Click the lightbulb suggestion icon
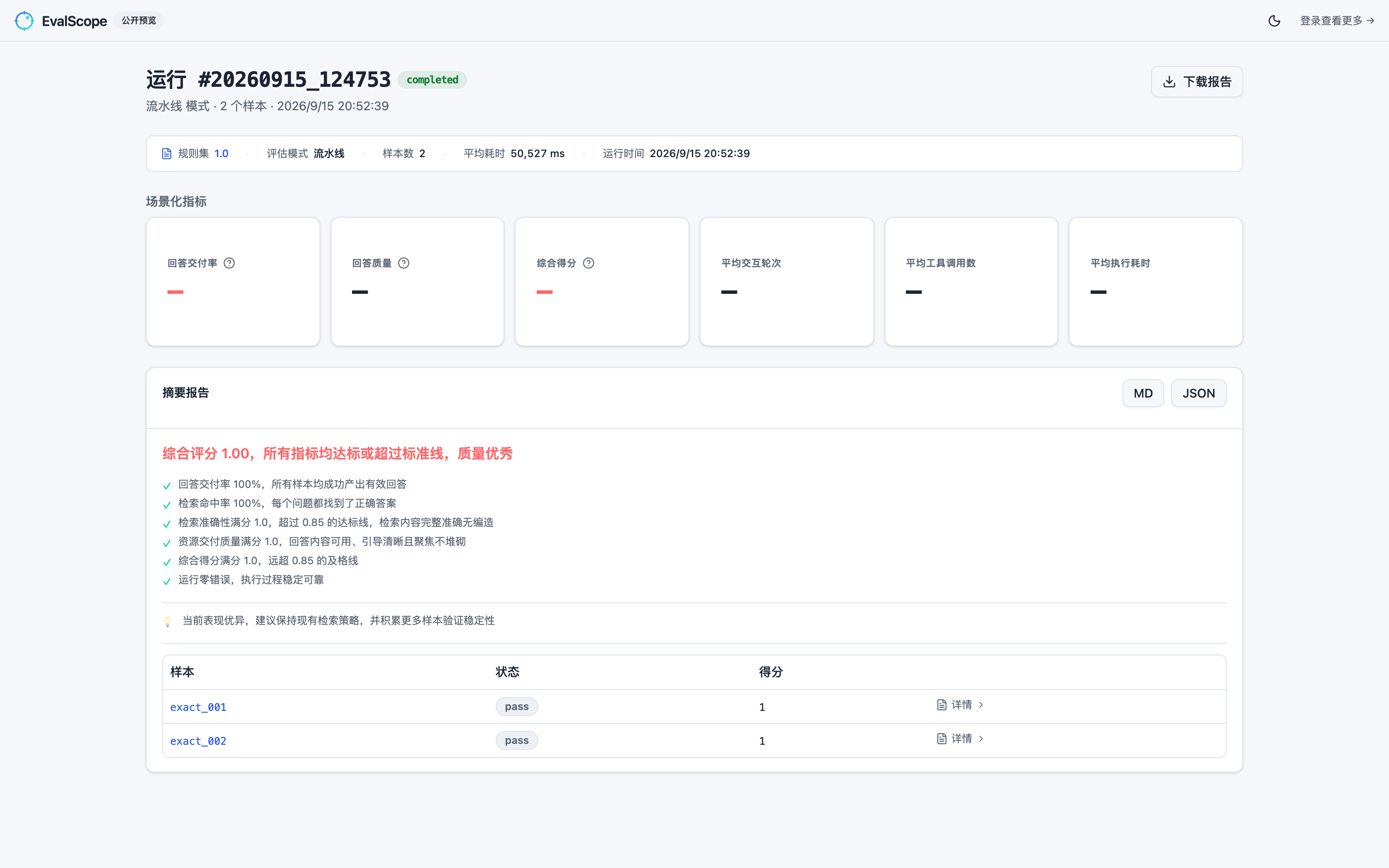 pyautogui.click(x=168, y=621)
